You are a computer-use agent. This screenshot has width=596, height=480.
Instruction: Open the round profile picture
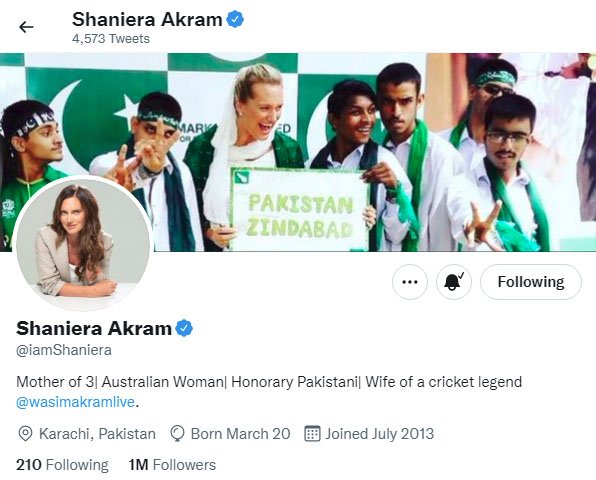pyautogui.click(x=83, y=243)
